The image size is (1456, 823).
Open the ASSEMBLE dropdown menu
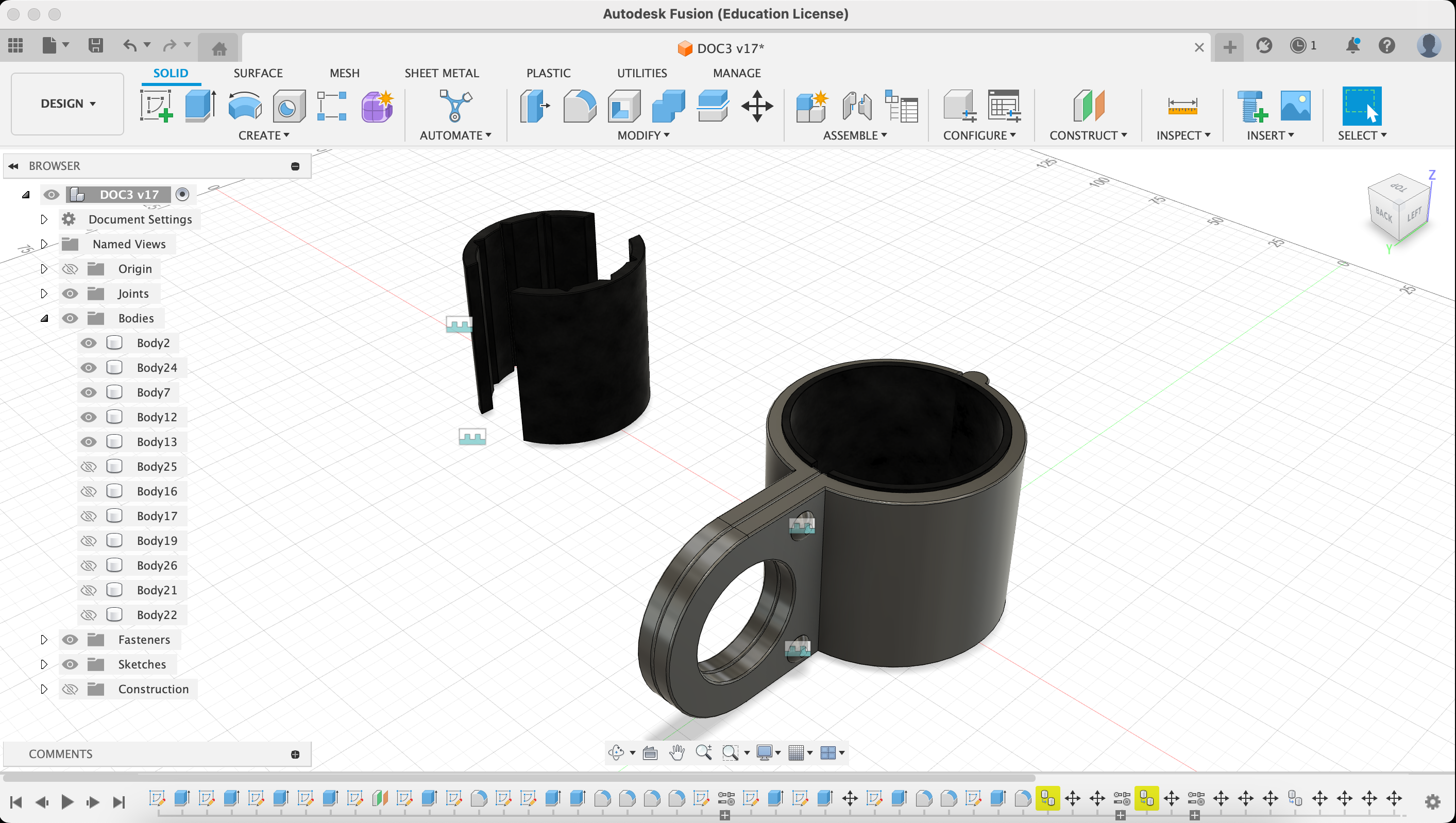click(x=854, y=135)
